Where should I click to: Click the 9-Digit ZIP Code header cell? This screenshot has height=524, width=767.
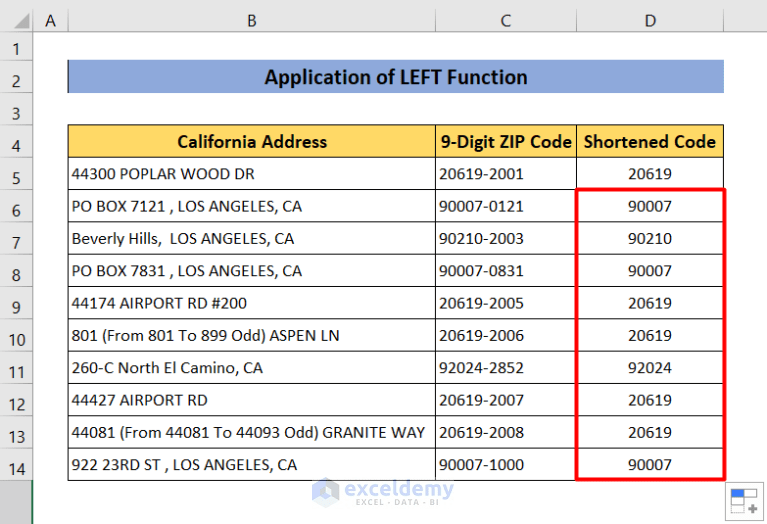506,141
